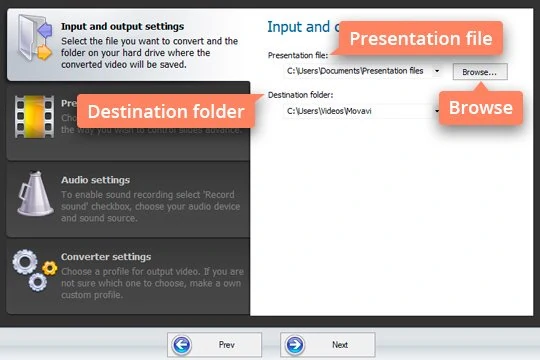Select the film strip icon
The width and height of the screenshot is (540, 360).
[34, 117]
